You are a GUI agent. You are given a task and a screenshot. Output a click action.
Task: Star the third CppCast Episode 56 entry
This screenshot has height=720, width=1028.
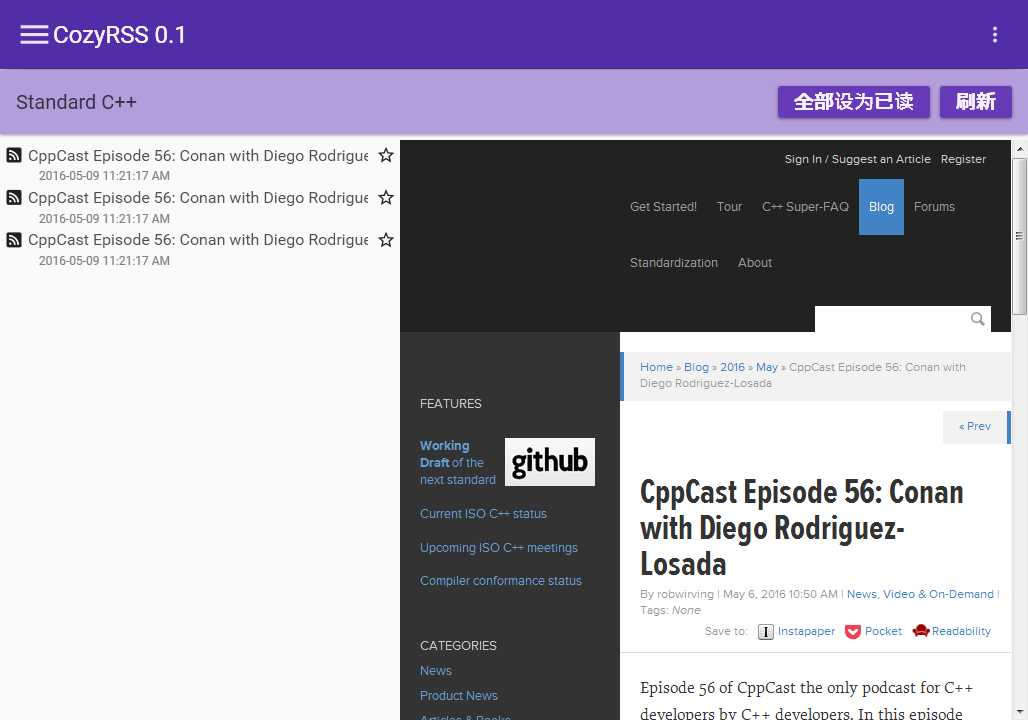click(x=386, y=240)
